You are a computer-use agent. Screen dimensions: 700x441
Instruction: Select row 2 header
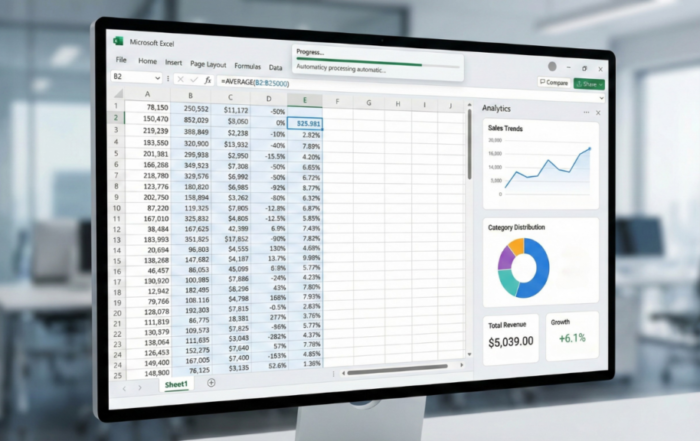(116, 117)
